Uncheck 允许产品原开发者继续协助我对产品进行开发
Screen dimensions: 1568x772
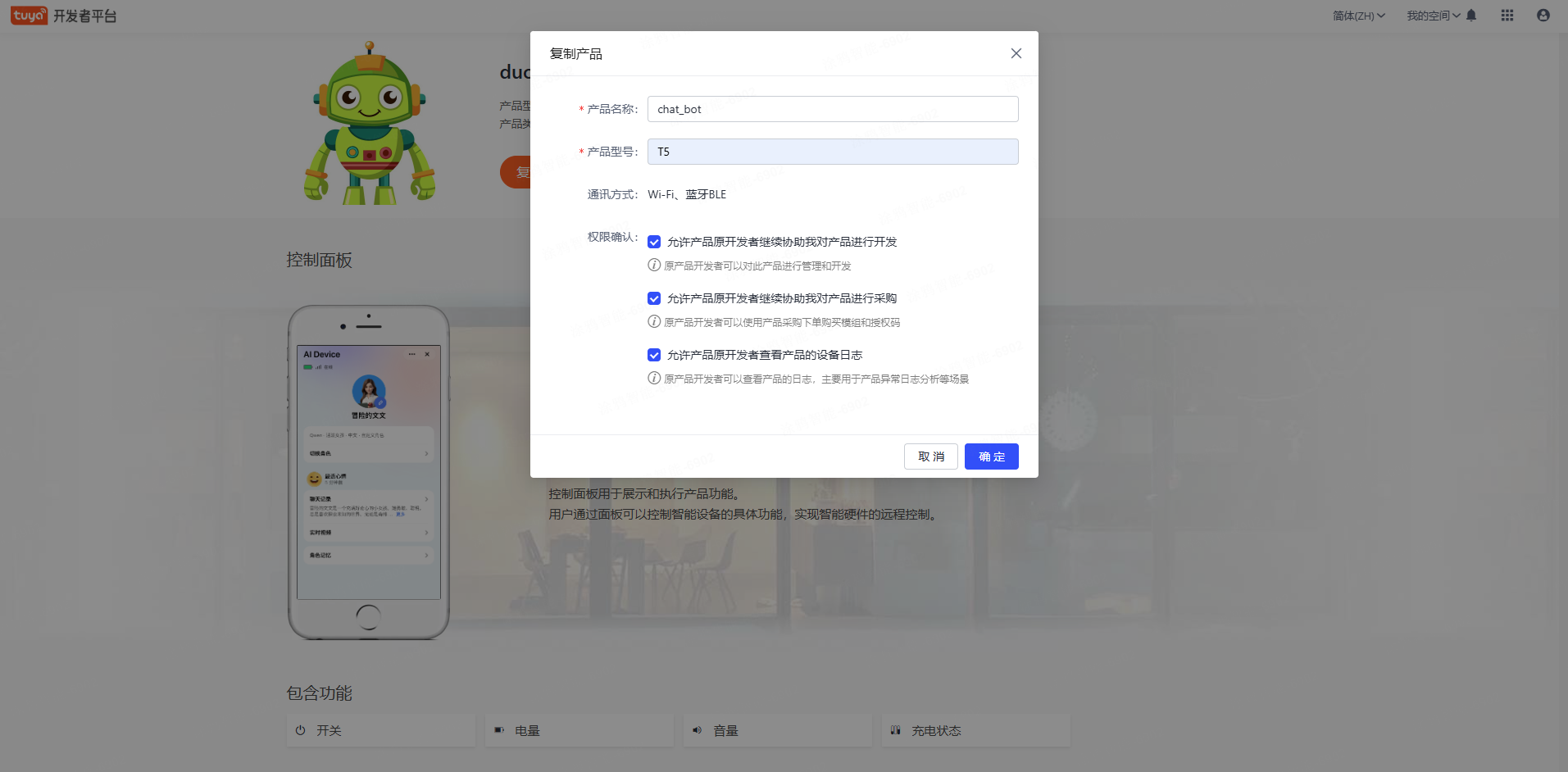(x=654, y=242)
